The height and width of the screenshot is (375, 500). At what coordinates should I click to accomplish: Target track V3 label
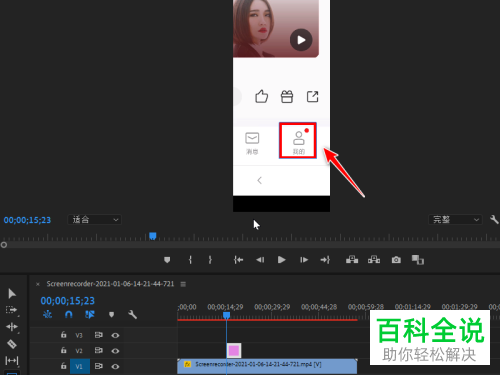point(79,335)
